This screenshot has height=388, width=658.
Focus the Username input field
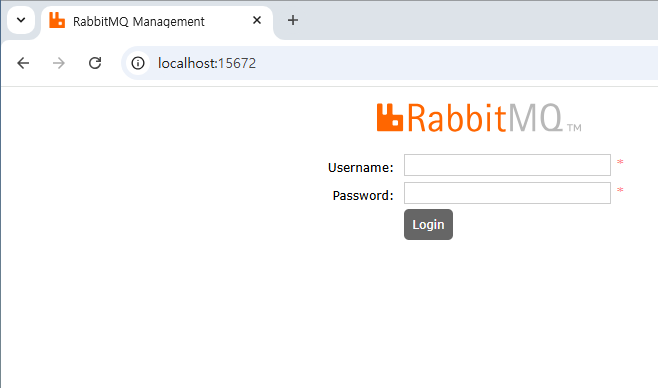click(x=507, y=165)
